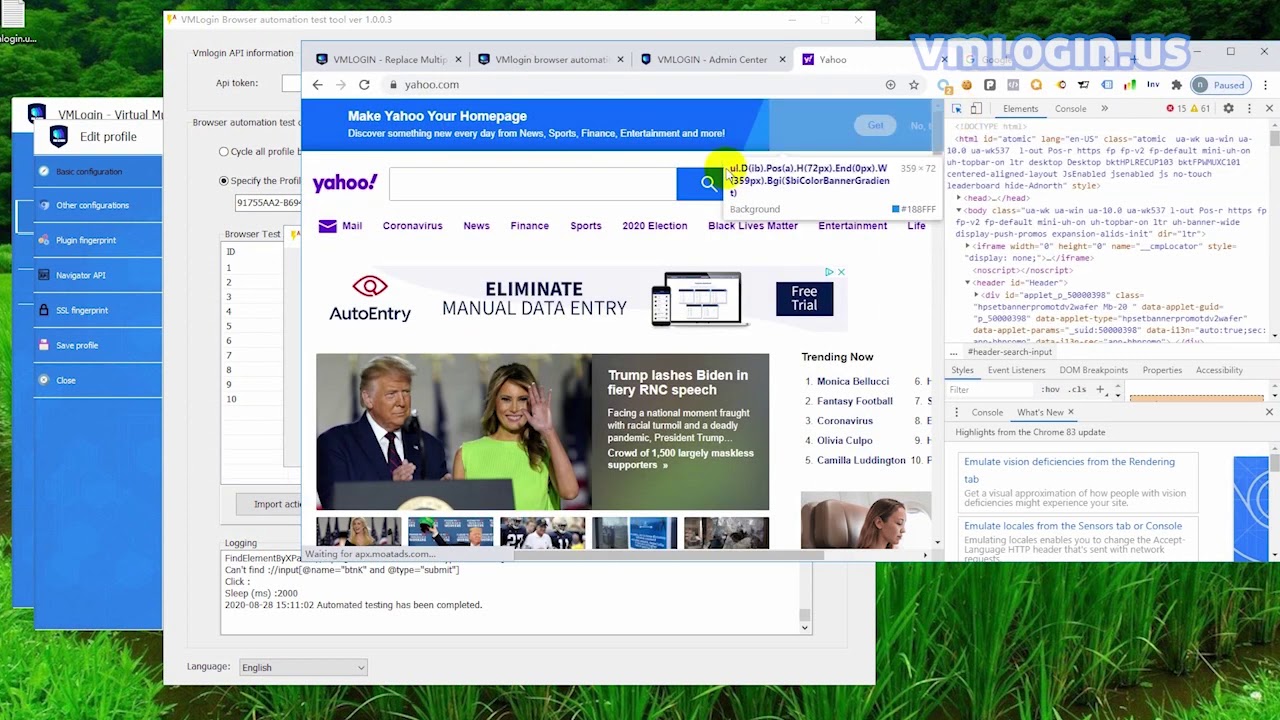Select the Cycle all profile radio button
1280x720 pixels.
[224, 152]
